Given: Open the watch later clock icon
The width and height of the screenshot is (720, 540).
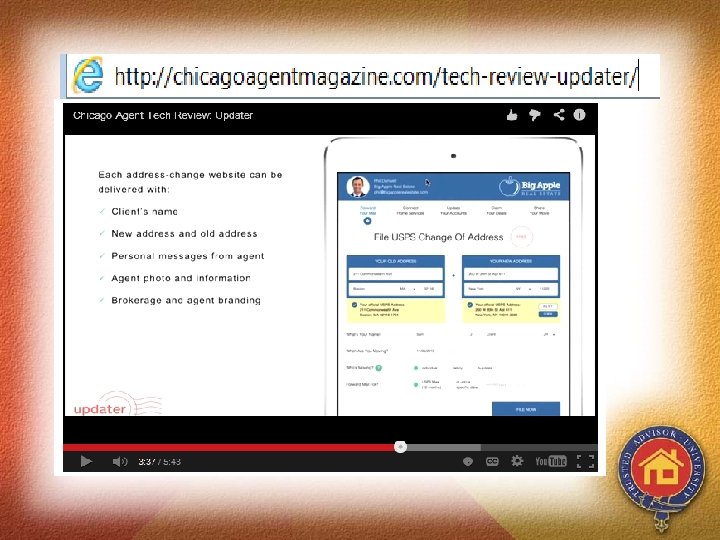Looking at the screenshot, I should (x=467, y=461).
